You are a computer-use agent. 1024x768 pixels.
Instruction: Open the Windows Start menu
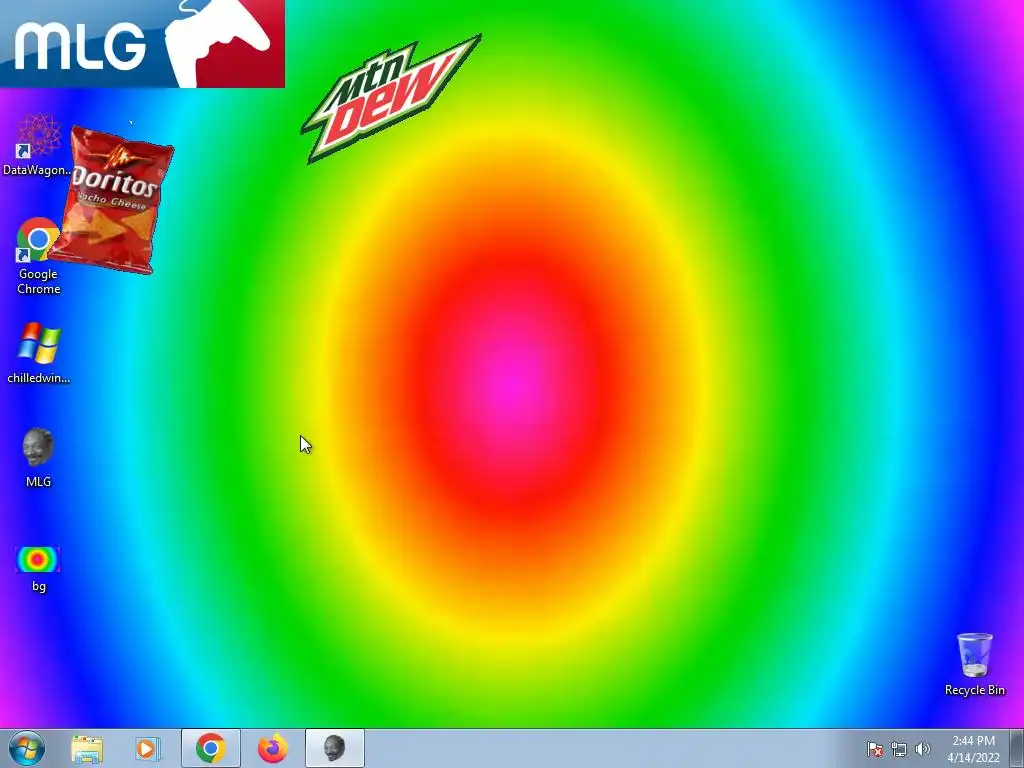click(27, 748)
